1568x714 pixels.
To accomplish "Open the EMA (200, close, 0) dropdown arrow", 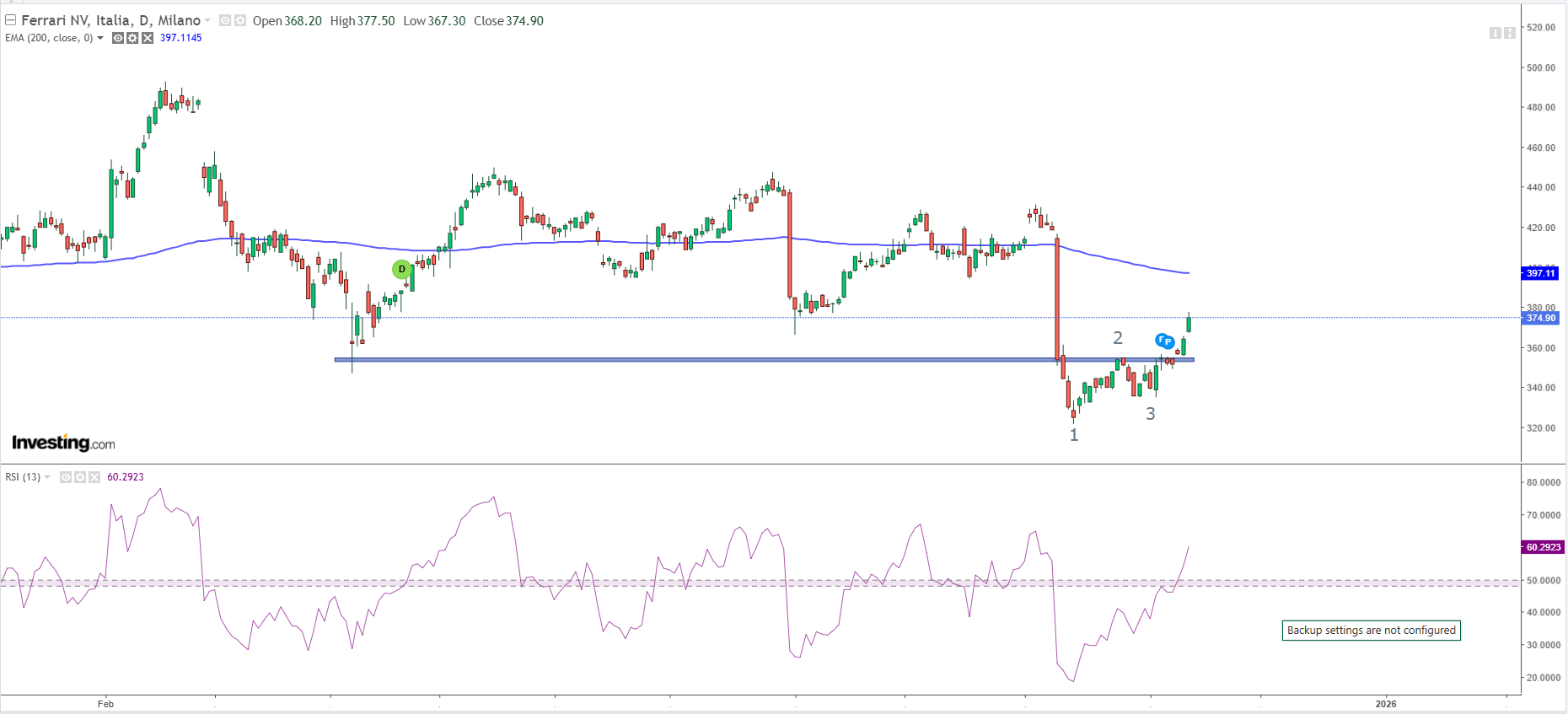I will (x=100, y=38).
